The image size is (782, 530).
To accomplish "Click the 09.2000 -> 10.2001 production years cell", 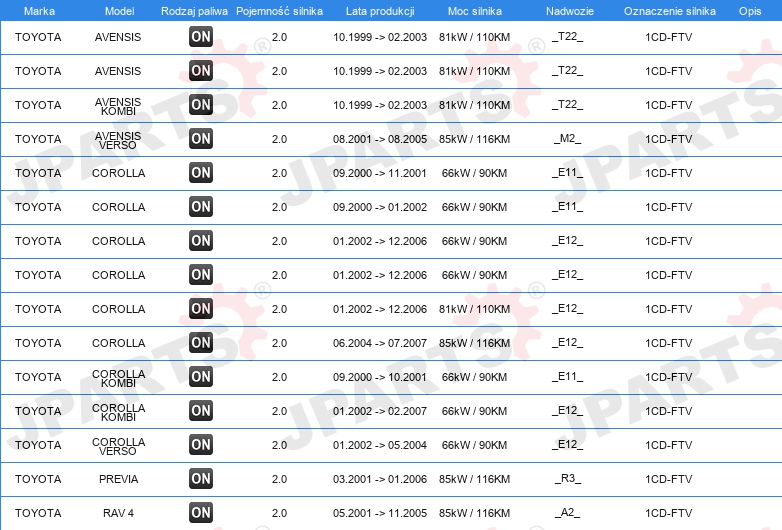I will [380, 377].
